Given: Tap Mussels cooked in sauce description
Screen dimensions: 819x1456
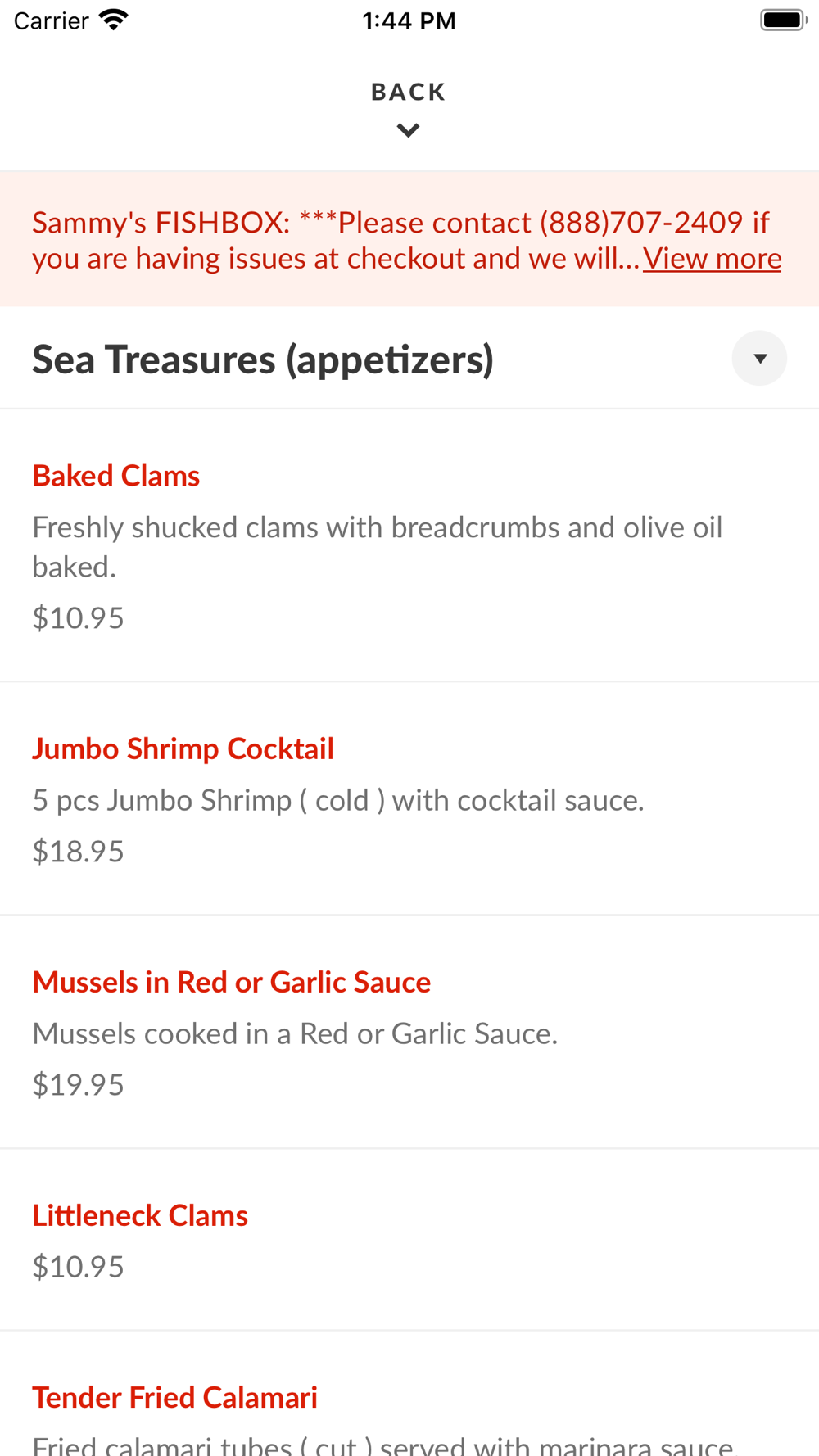Looking at the screenshot, I should [295, 1033].
